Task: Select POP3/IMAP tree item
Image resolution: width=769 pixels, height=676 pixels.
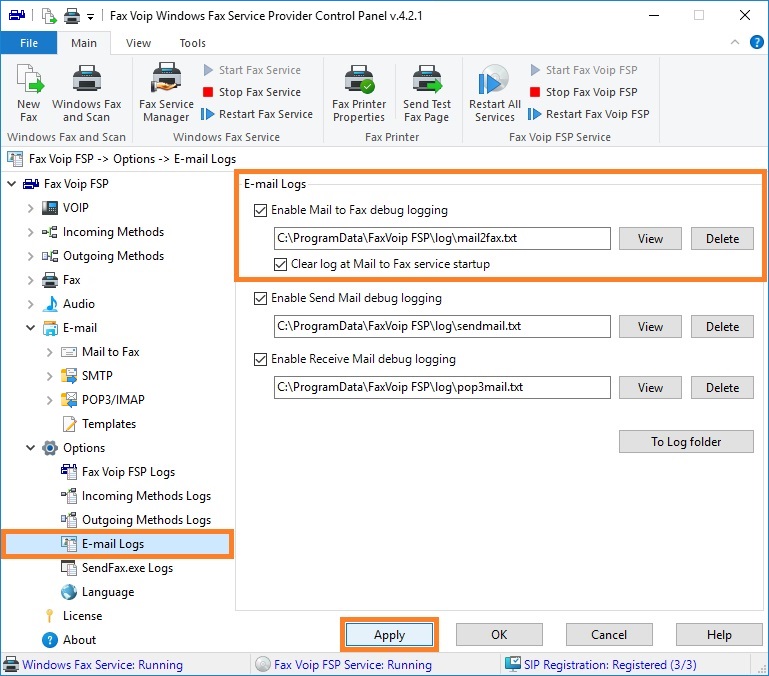Action: 113,400
